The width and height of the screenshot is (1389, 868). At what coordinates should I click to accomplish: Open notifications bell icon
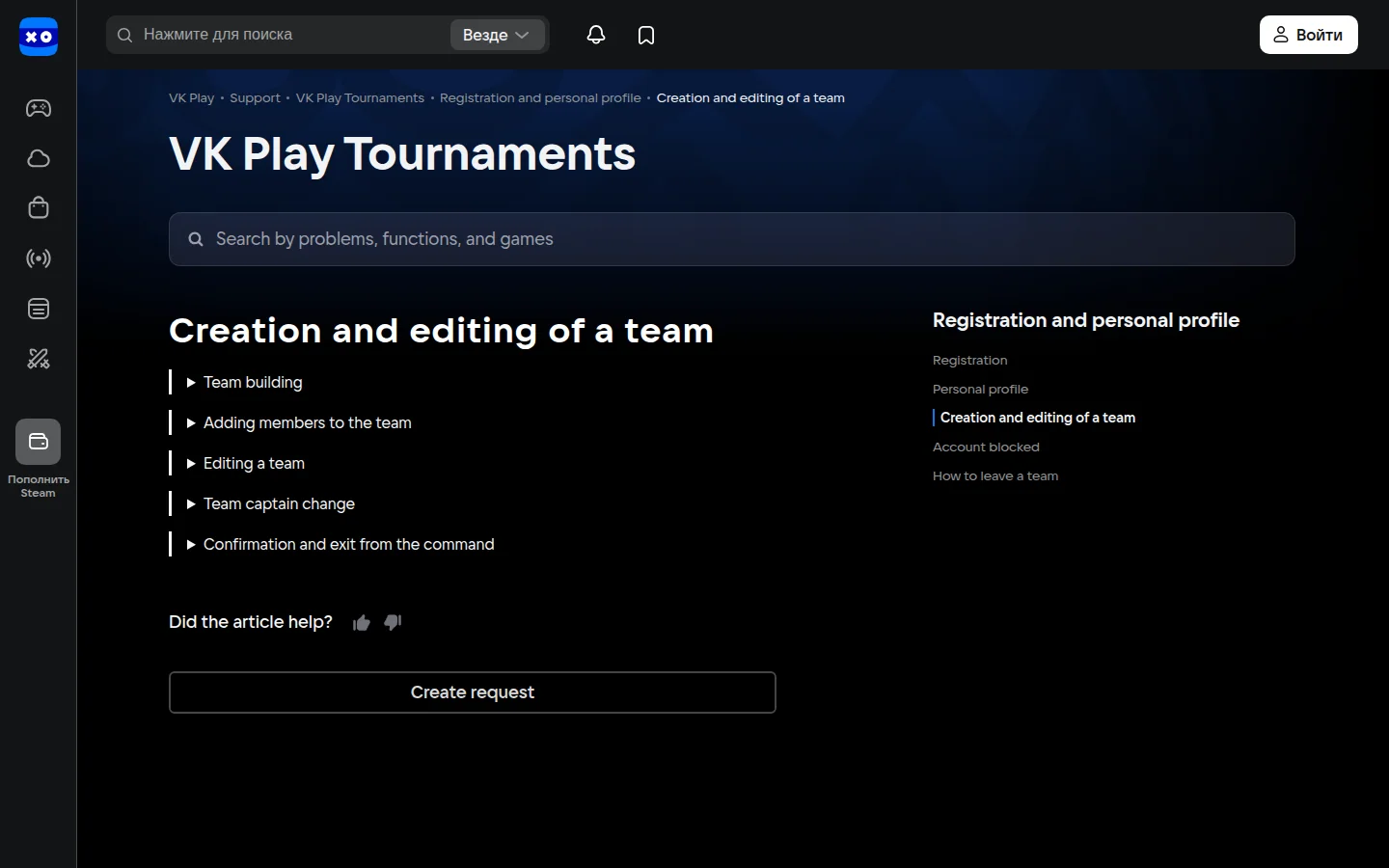(596, 35)
